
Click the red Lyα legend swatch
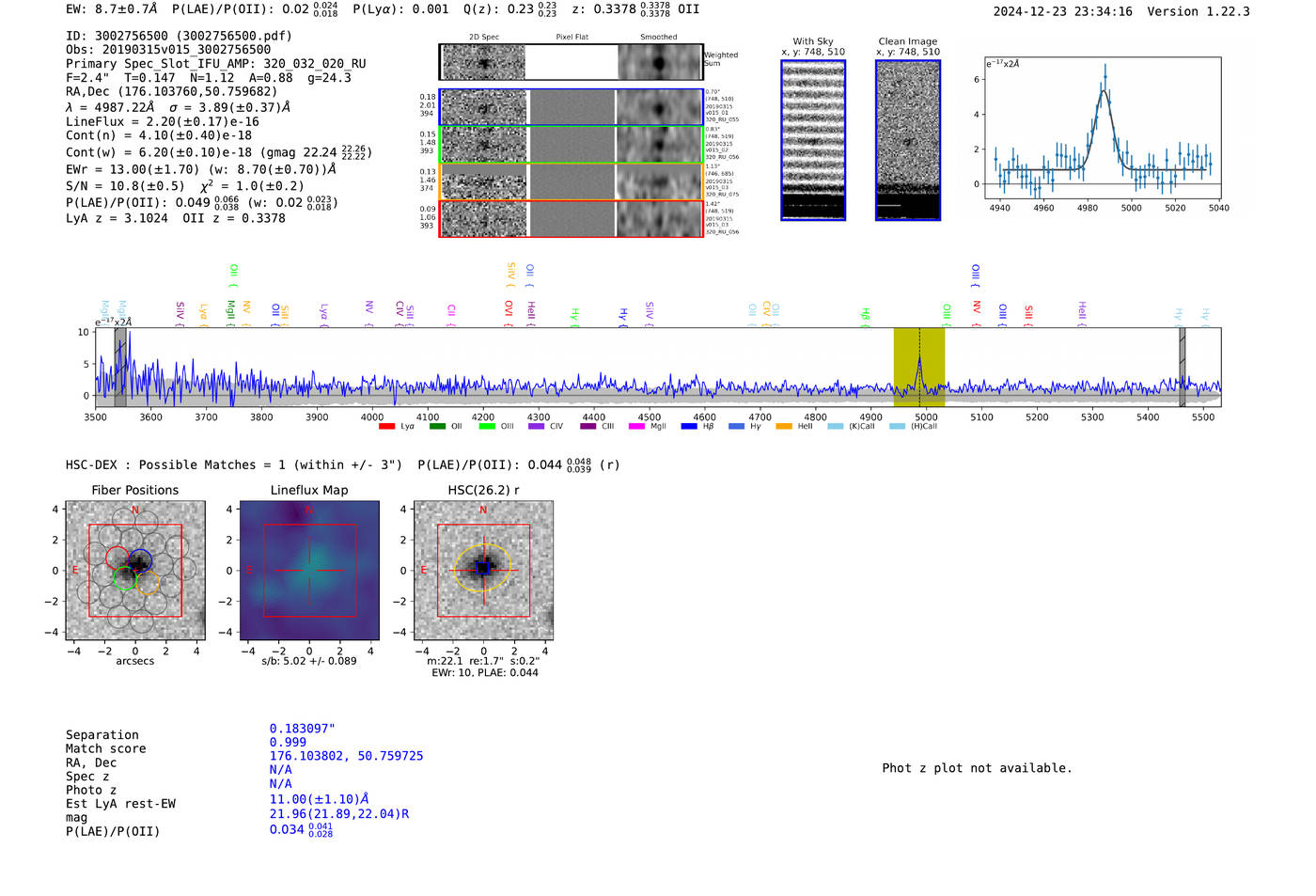coord(386,427)
